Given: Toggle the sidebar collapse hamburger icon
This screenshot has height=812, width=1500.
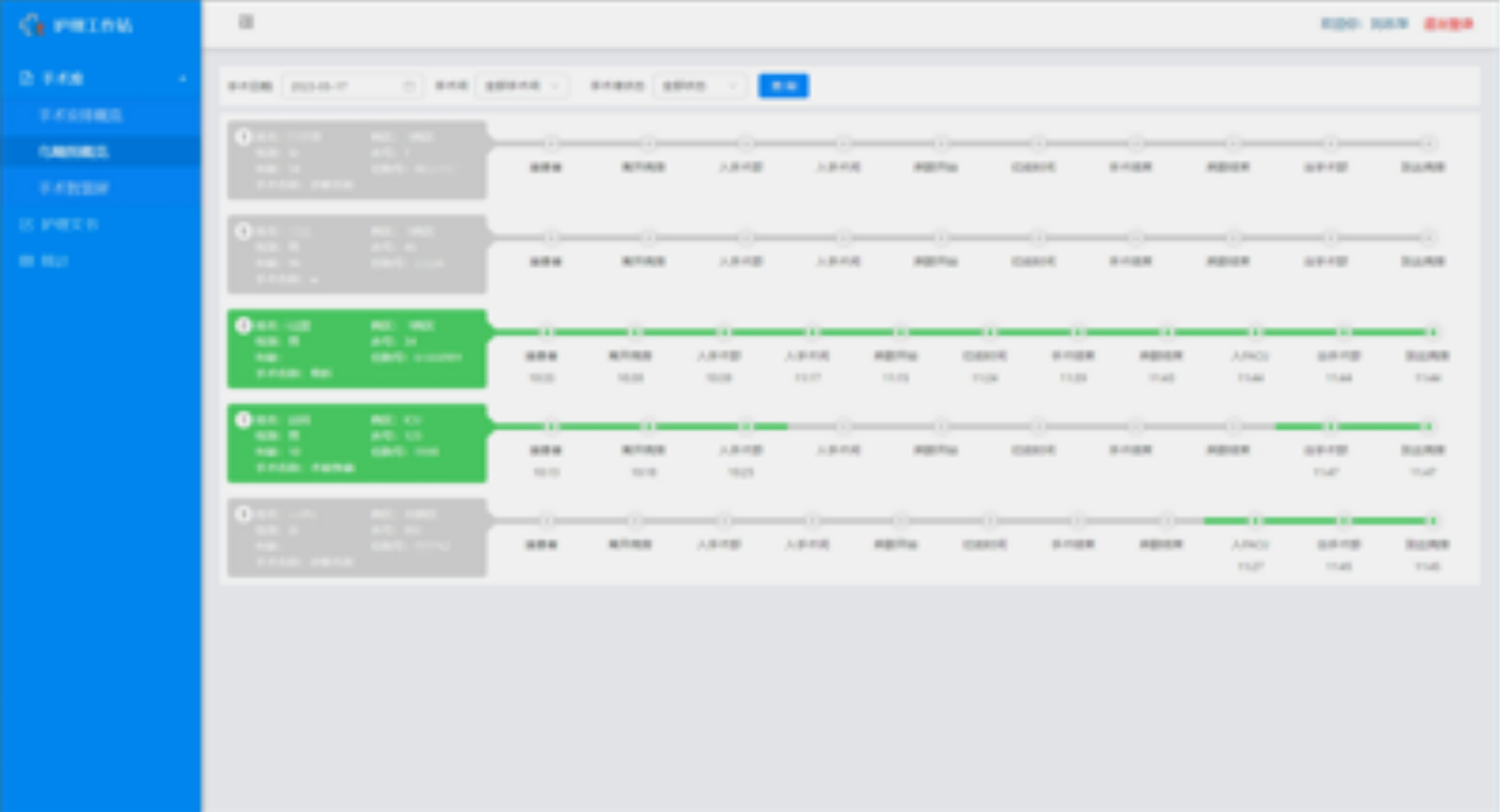Looking at the screenshot, I should (246, 22).
